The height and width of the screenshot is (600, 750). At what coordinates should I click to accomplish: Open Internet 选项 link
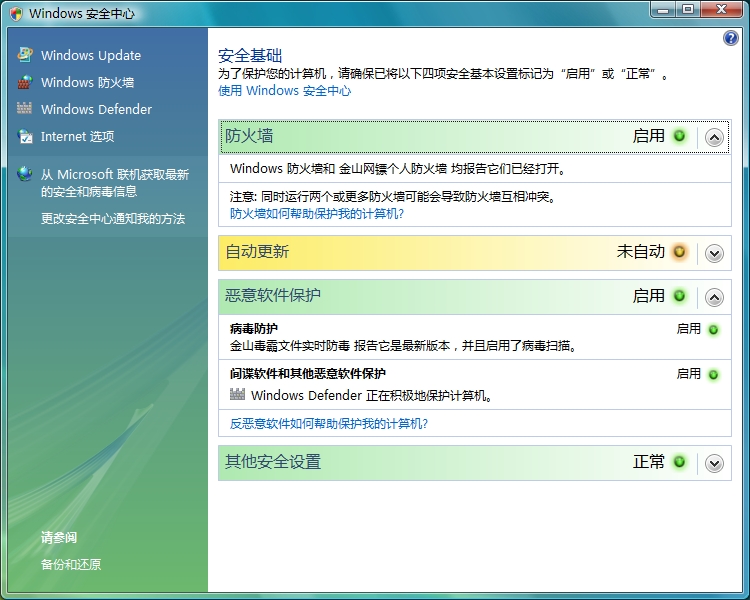tap(77, 137)
